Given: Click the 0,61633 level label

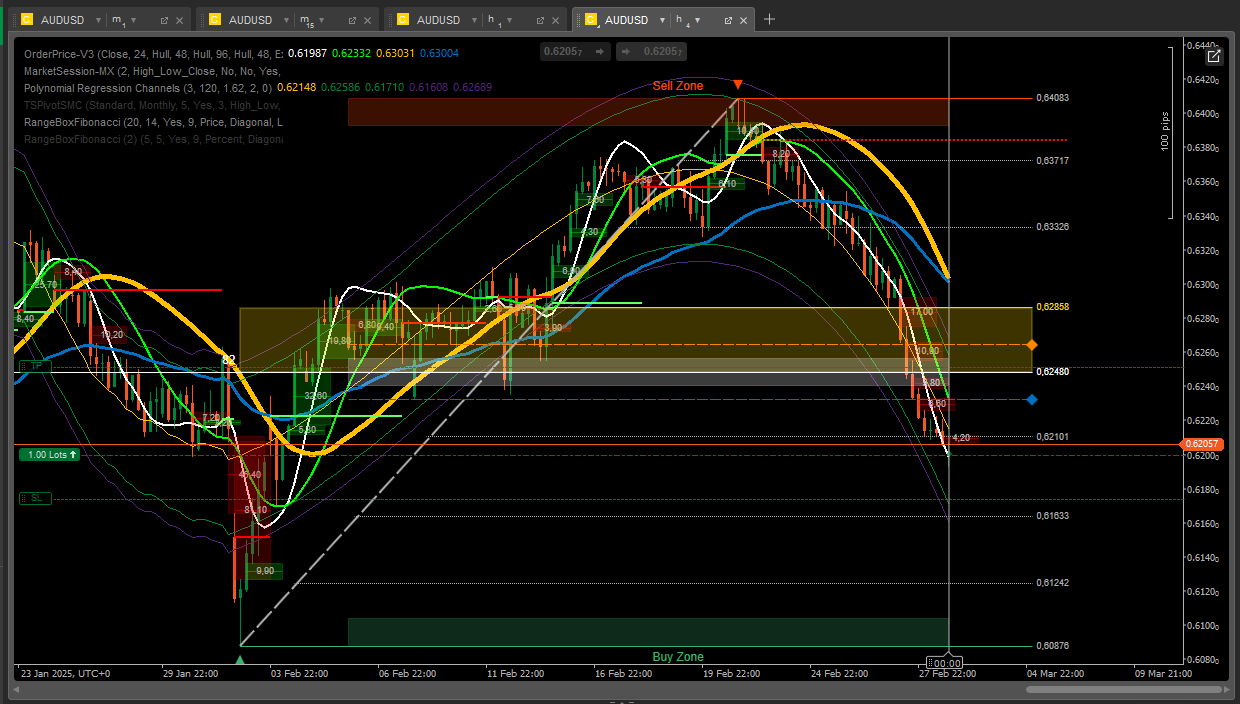Looking at the screenshot, I should [x=1053, y=516].
